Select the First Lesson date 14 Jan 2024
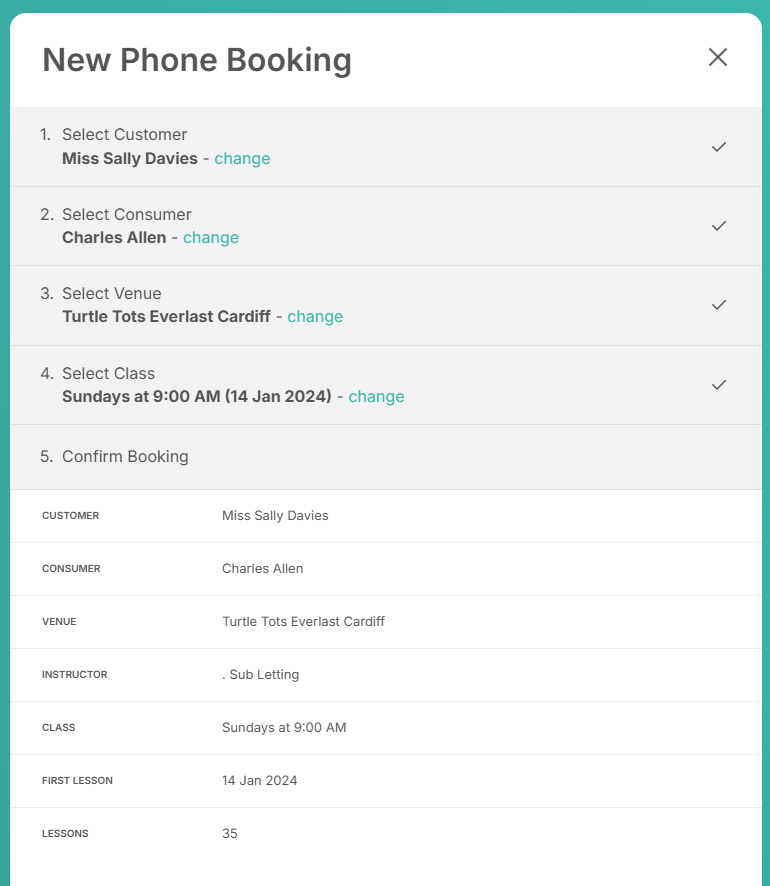Screen dimensions: 770x886 (x=259, y=780)
